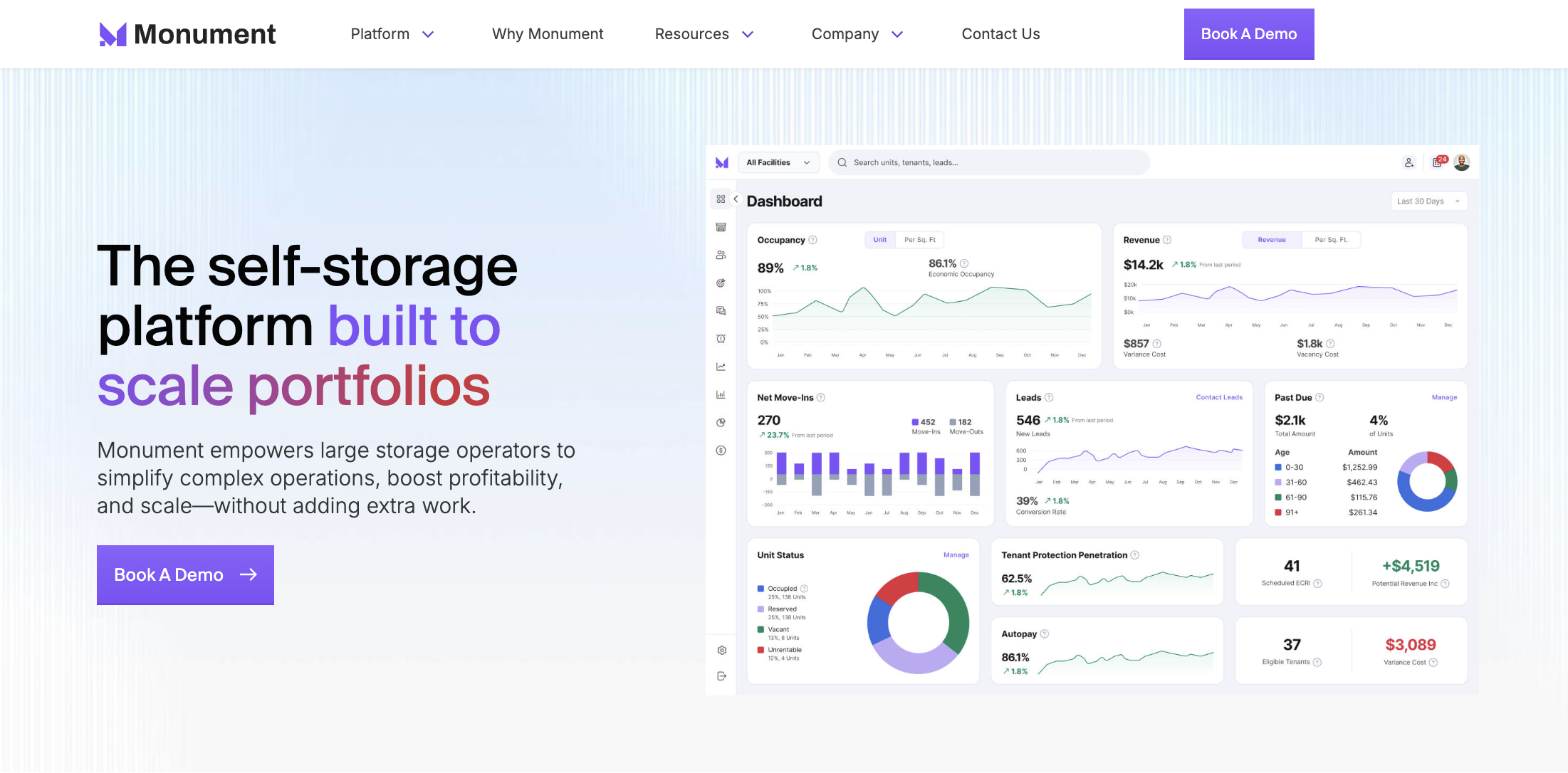Viewport: 1568px width, 773px height.
Task: Switch Revenue card to Per Sq. Ft.
Action: tap(1330, 240)
